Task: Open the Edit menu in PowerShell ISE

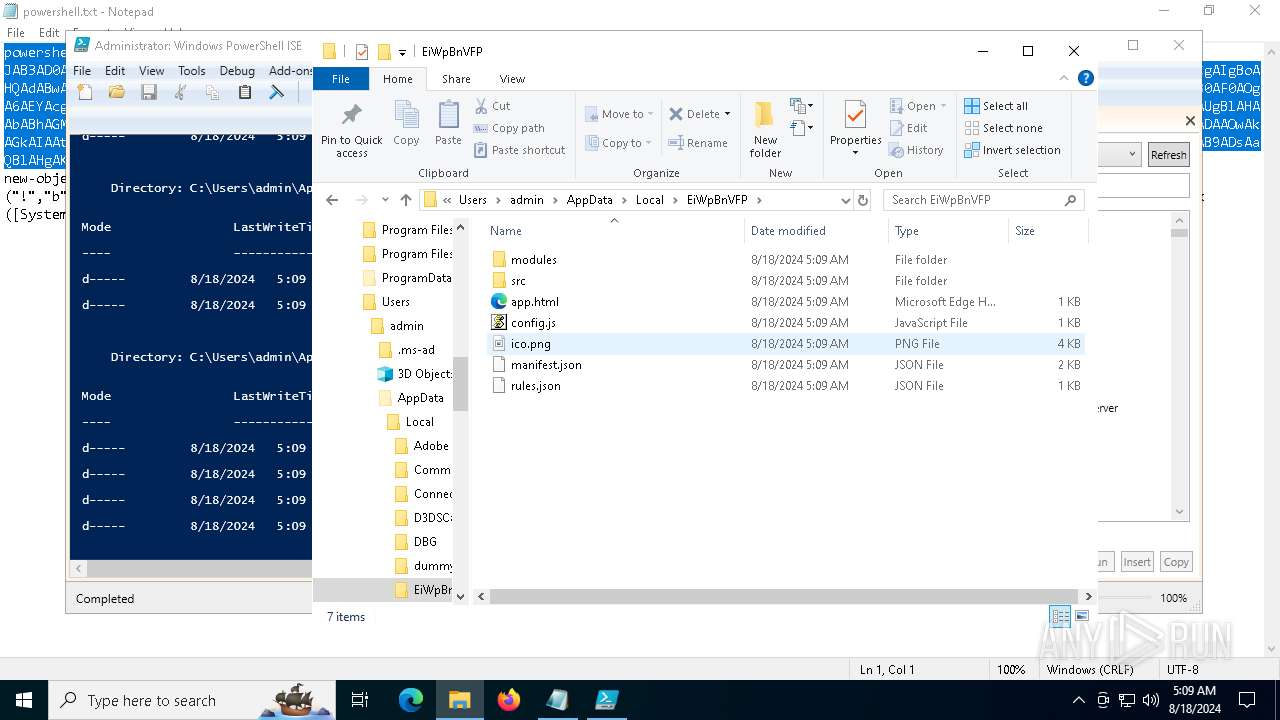Action: (x=115, y=71)
